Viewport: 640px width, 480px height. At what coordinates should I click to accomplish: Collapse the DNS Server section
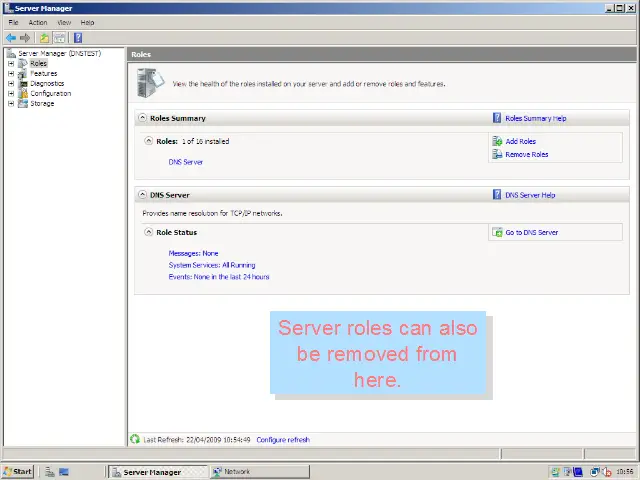coord(142,194)
